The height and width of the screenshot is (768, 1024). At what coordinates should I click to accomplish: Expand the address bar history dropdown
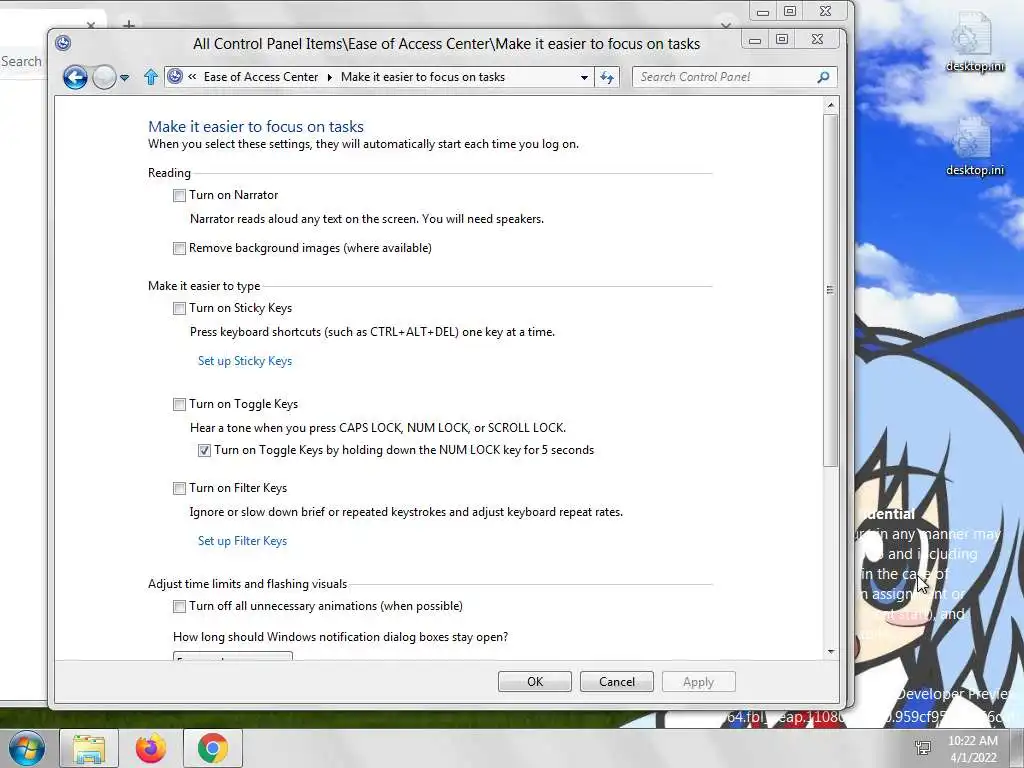click(x=584, y=77)
